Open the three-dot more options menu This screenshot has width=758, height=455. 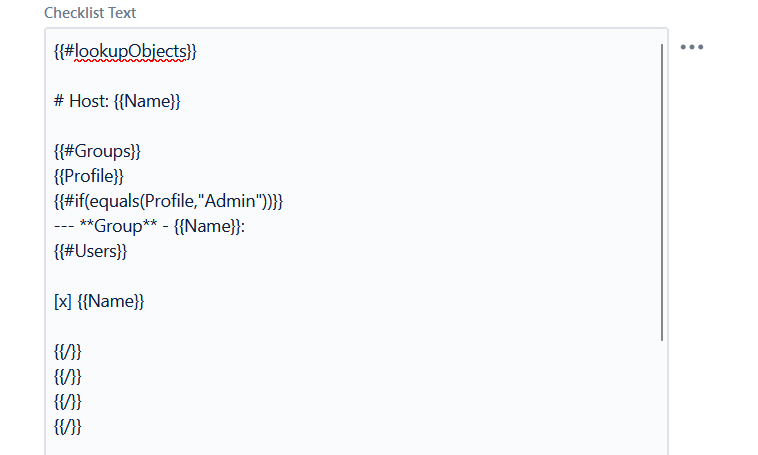tap(692, 47)
